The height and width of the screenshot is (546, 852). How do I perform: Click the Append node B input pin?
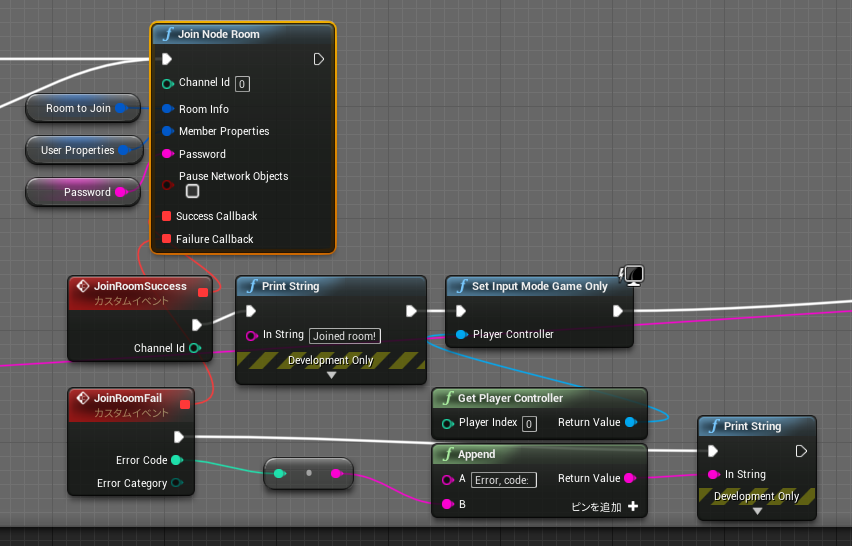coord(447,504)
